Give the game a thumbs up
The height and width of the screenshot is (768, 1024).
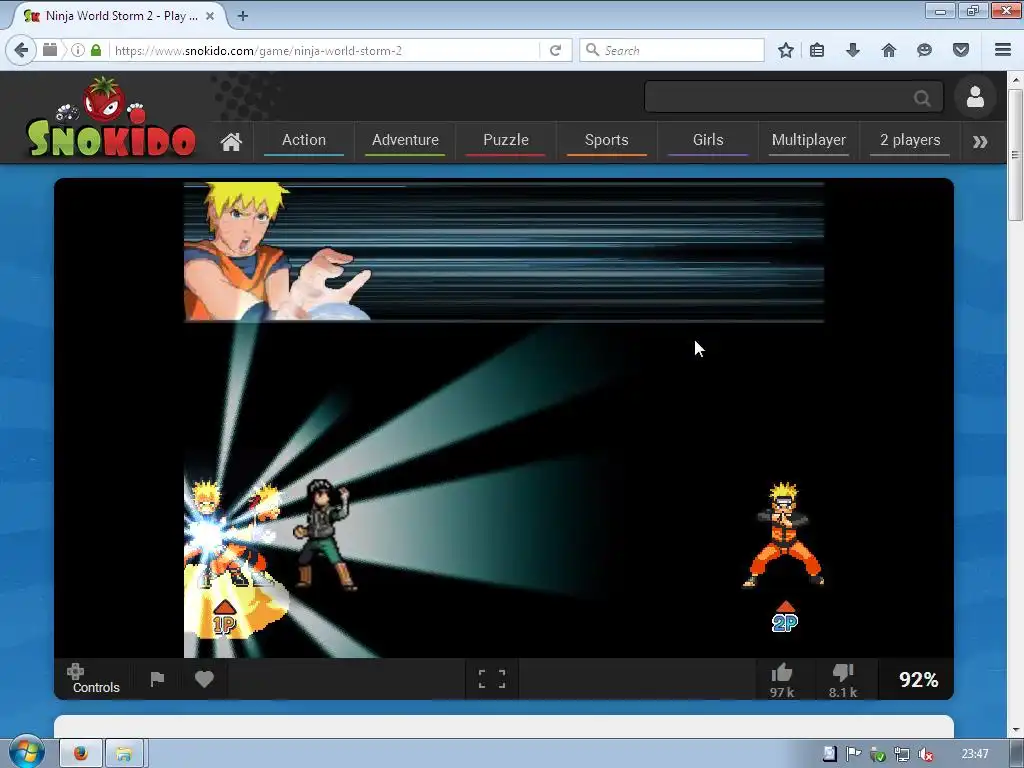(782, 680)
